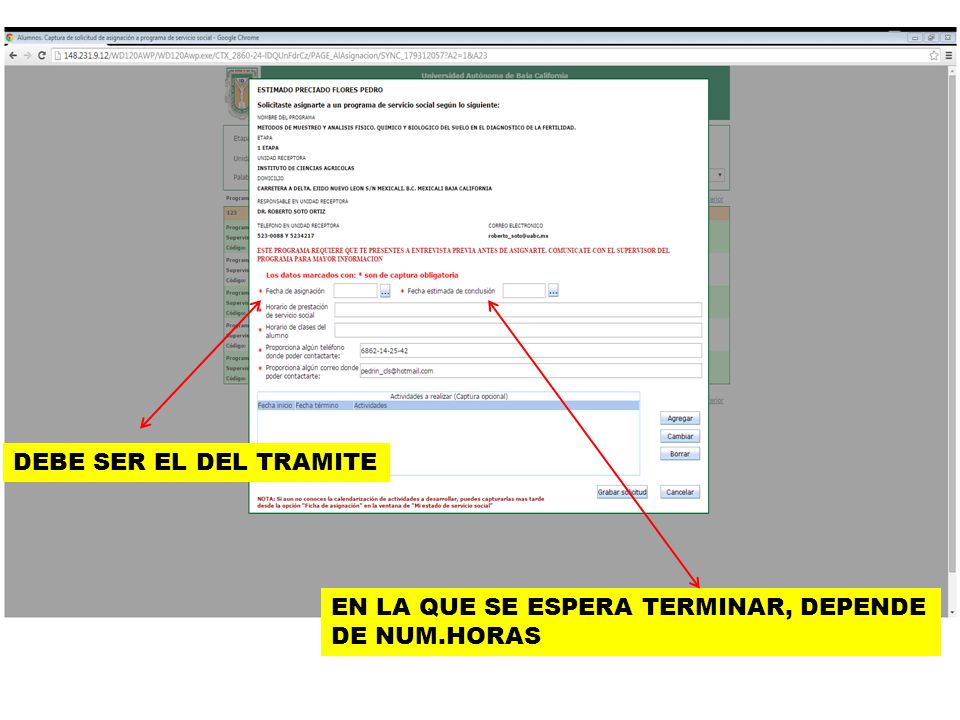
Task: Click the Horario de prestación de servicio social field
Action: 518,310
